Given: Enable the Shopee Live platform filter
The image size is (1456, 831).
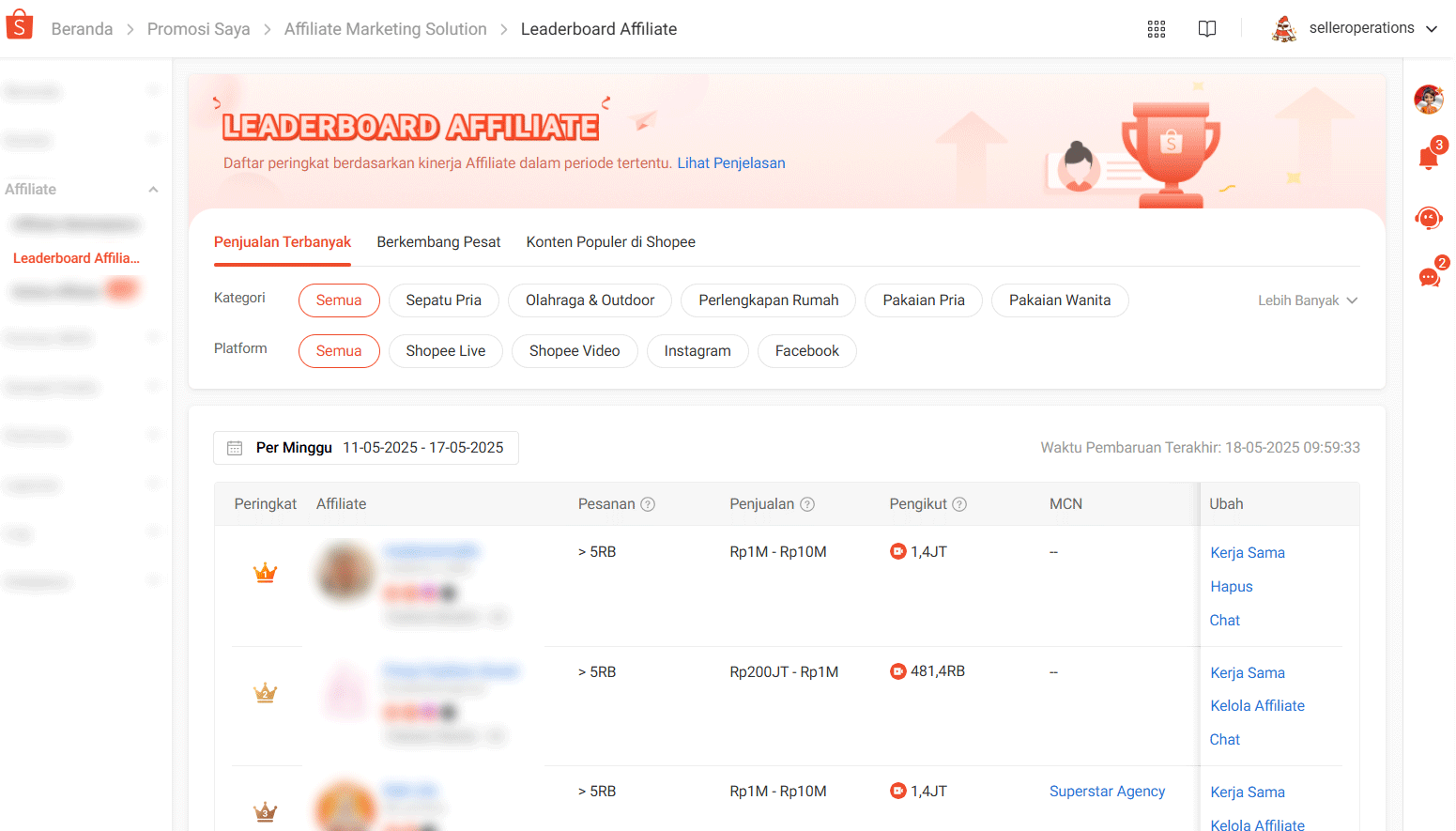Looking at the screenshot, I should point(445,350).
